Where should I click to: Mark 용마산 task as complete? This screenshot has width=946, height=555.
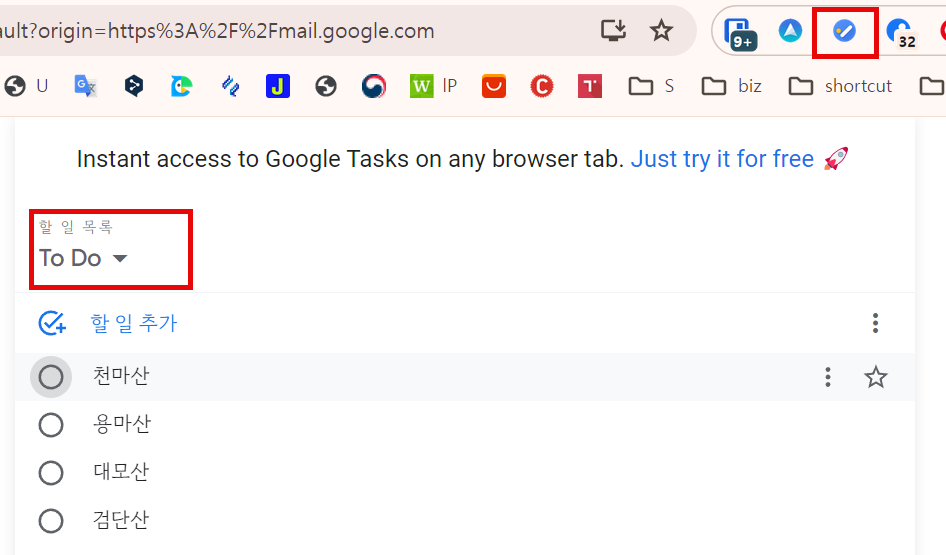click(x=51, y=425)
